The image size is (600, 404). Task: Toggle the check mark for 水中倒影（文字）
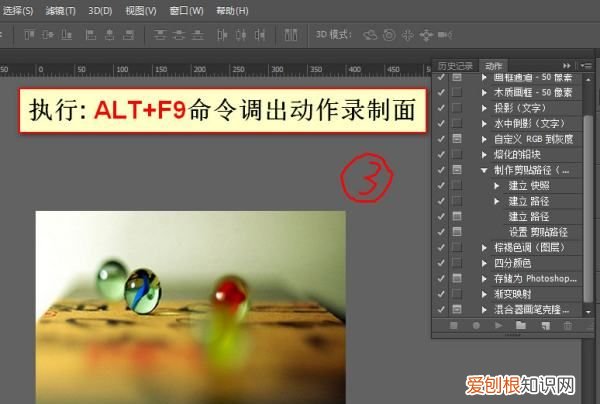[x=441, y=123]
